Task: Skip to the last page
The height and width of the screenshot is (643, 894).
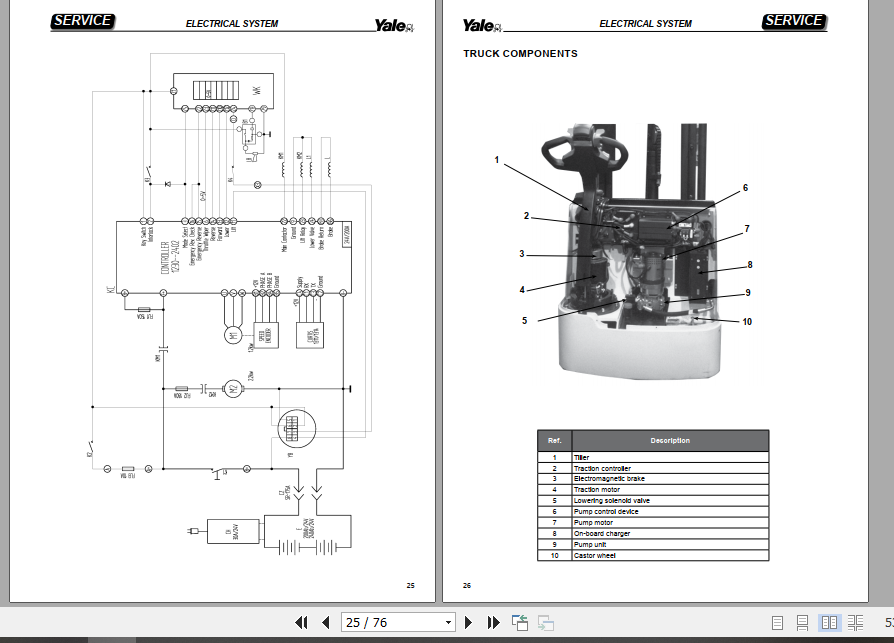Action: pos(492,621)
